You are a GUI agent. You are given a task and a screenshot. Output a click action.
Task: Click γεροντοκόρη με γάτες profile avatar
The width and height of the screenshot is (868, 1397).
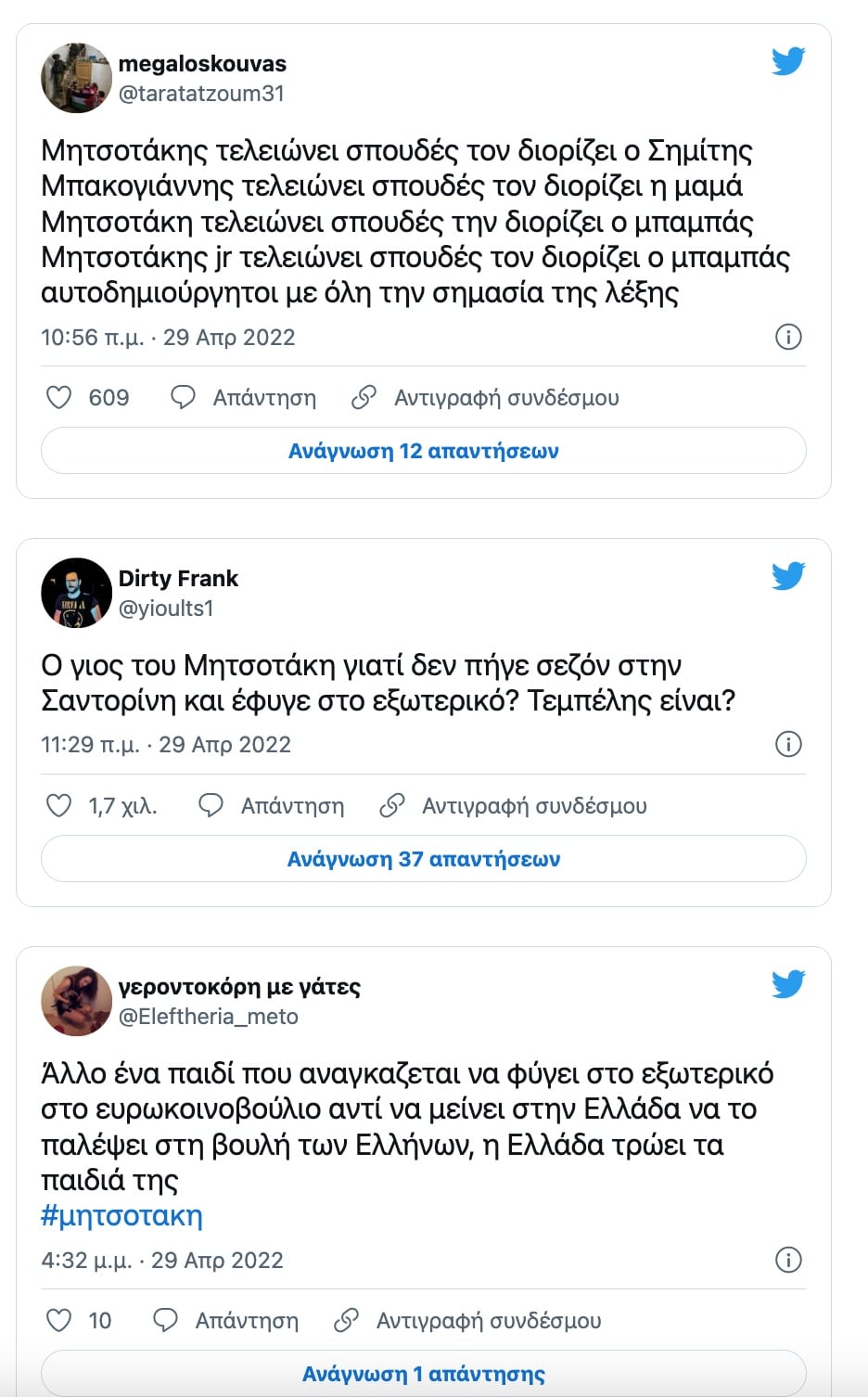[x=76, y=1001]
